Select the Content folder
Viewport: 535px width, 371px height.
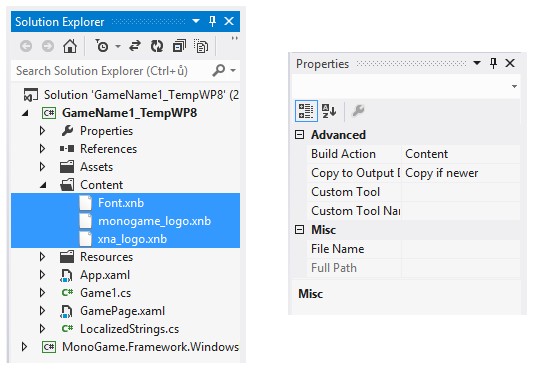click(x=101, y=185)
